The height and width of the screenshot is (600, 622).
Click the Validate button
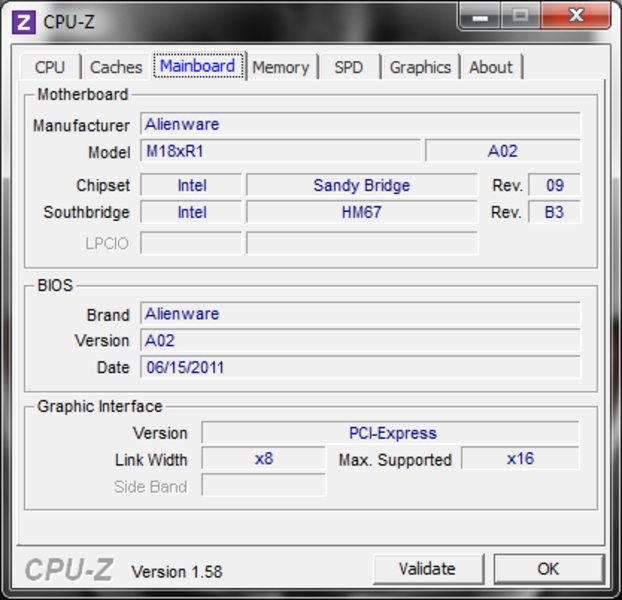[x=428, y=569]
